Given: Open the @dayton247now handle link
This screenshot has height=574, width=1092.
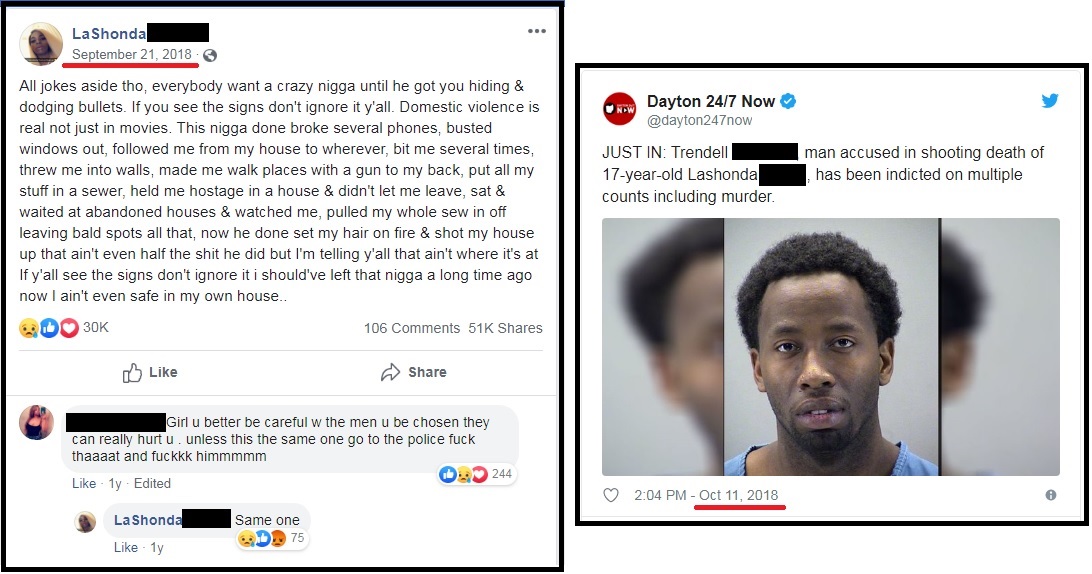Looking at the screenshot, I should (x=699, y=121).
